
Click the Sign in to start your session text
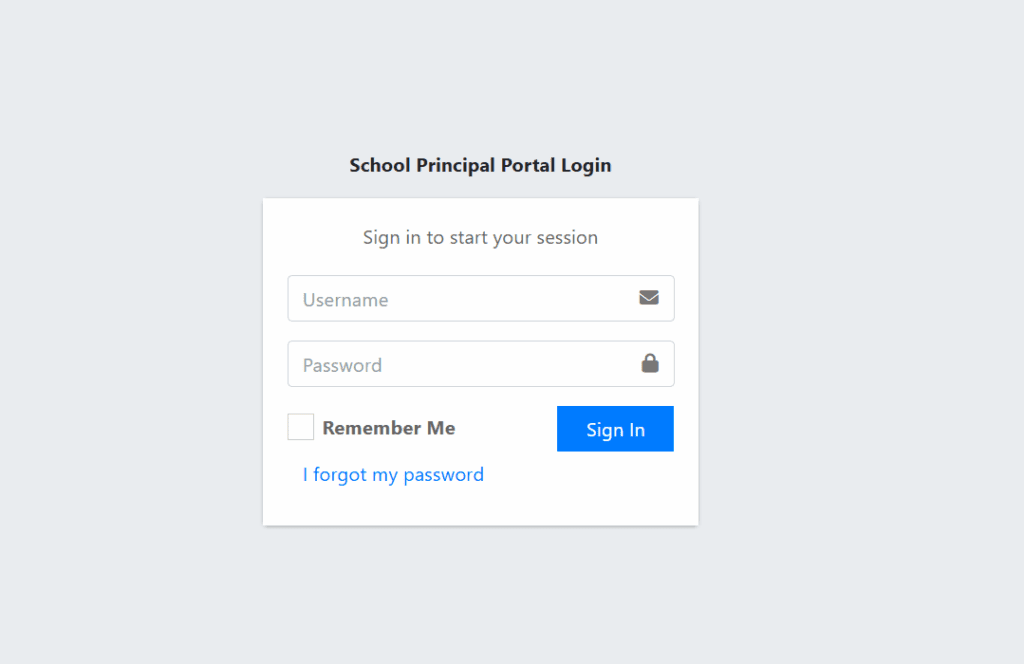[480, 237]
